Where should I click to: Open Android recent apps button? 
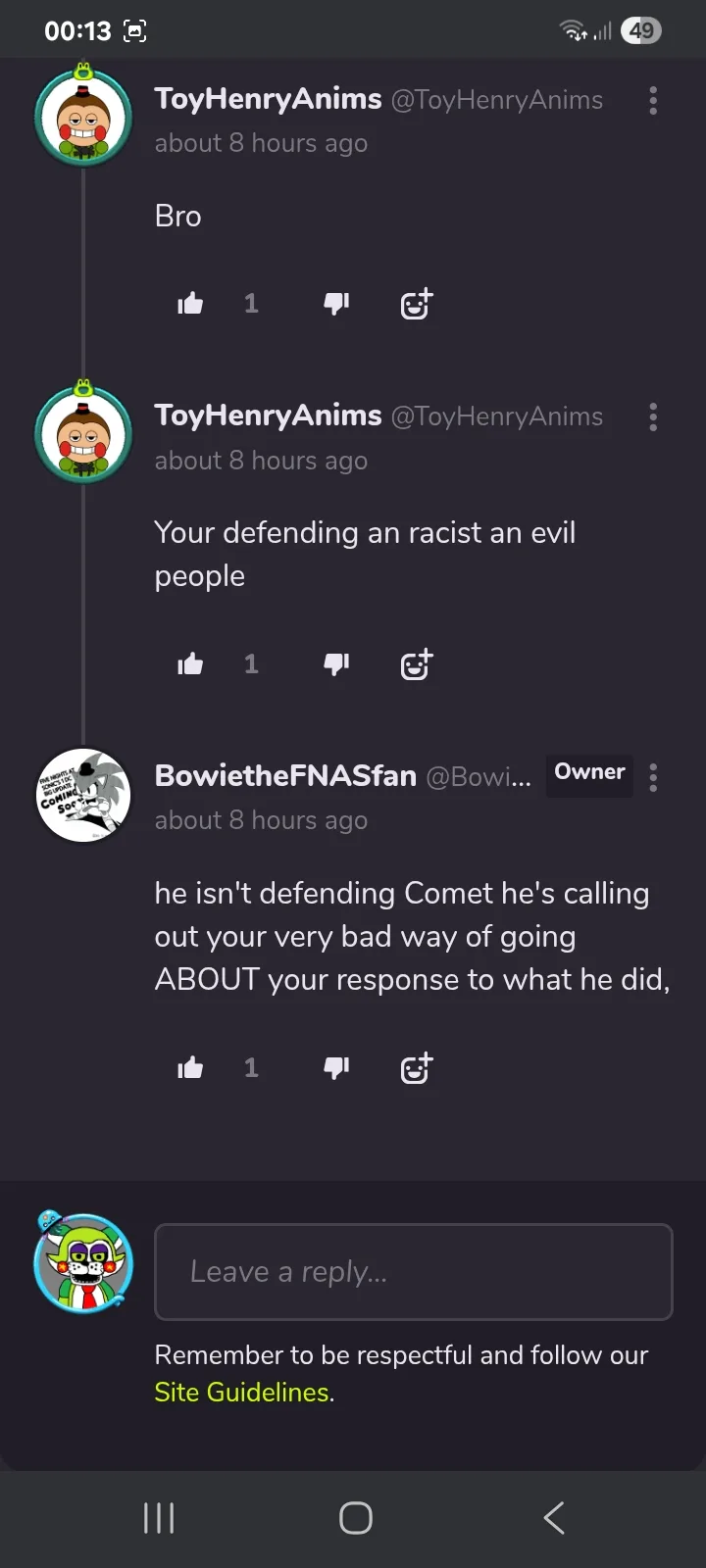click(x=159, y=1518)
